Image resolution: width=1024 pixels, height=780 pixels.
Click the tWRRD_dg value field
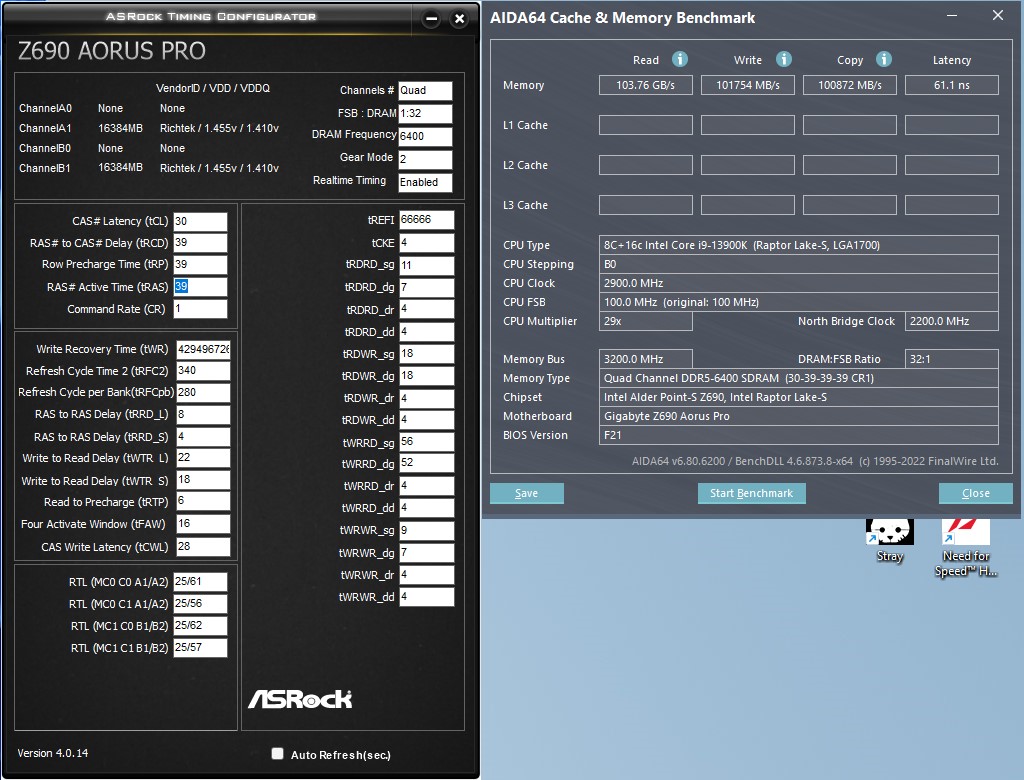tap(426, 463)
